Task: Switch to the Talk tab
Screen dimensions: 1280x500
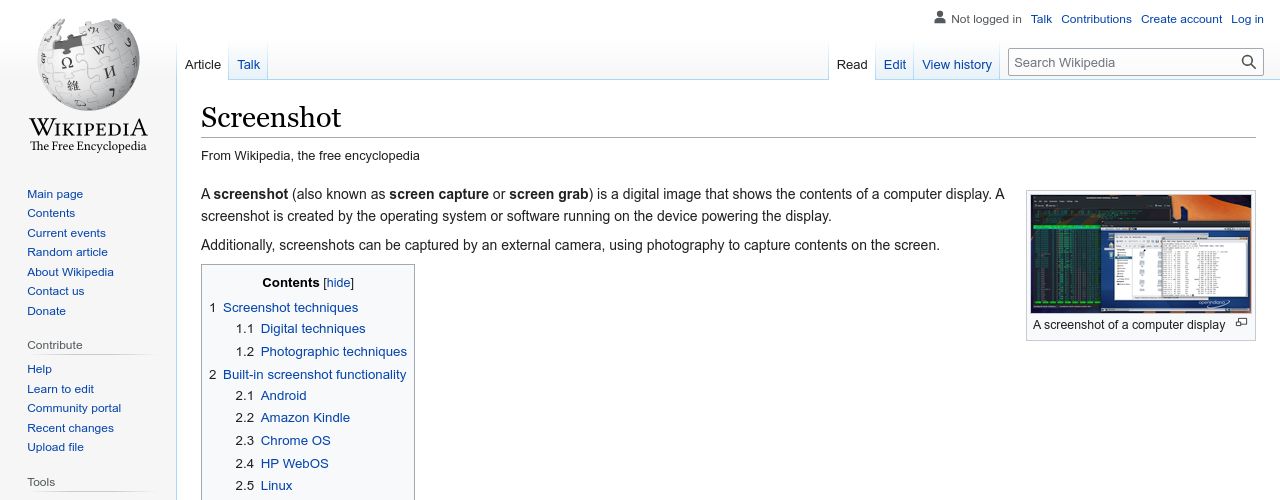Action: [x=248, y=65]
